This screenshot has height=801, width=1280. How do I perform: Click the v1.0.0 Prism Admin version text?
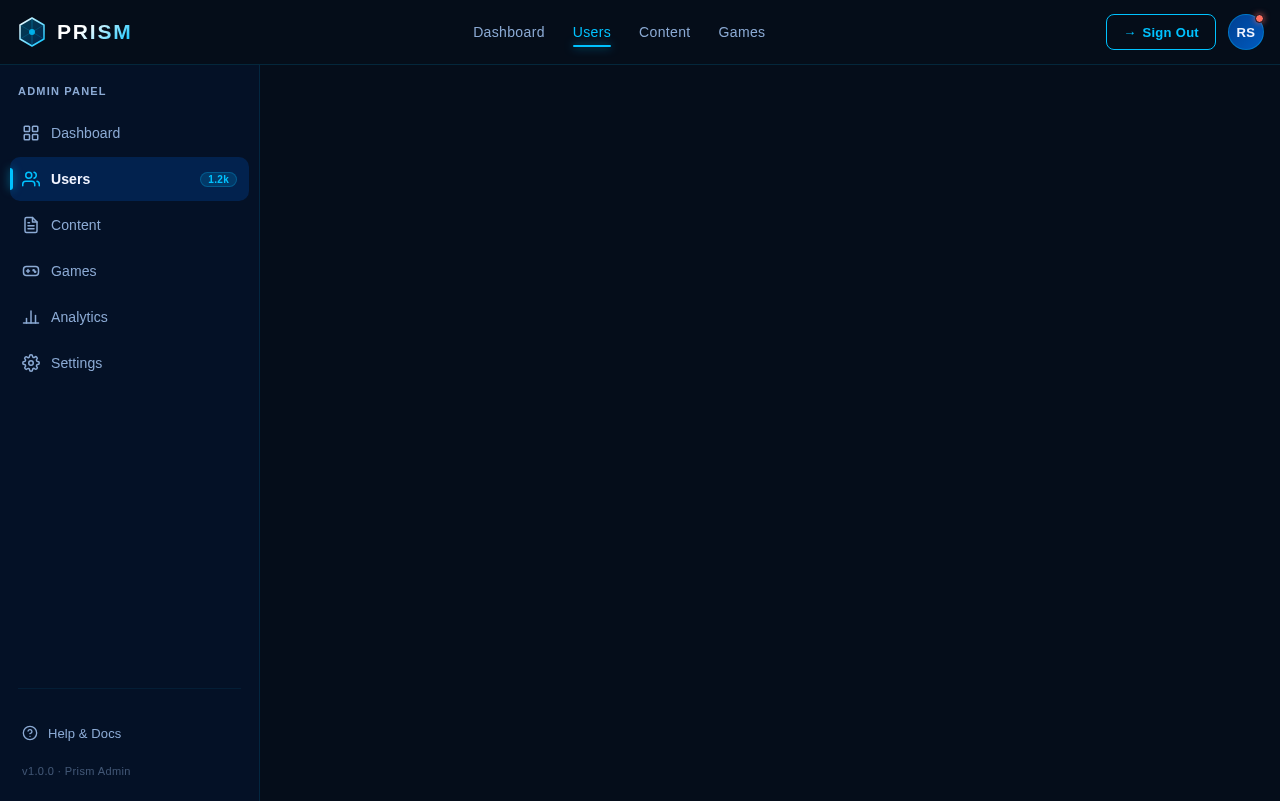pyautogui.click(x=76, y=771)
